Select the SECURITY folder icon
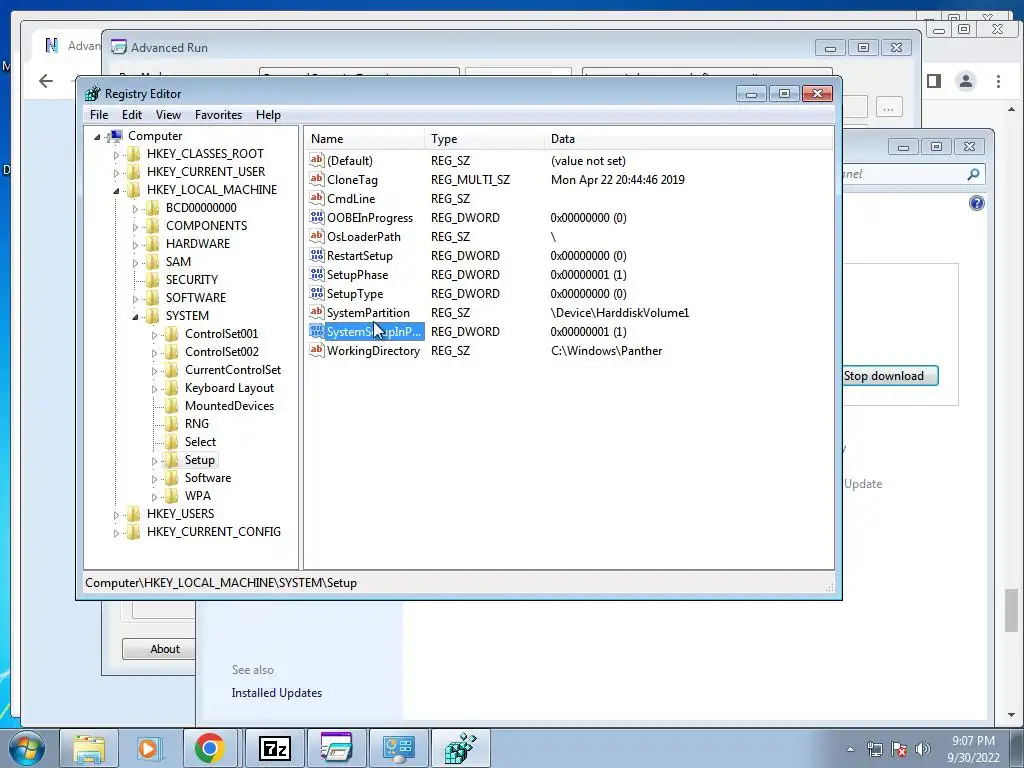Screen dimensions: 1024x768 point(152,280)
